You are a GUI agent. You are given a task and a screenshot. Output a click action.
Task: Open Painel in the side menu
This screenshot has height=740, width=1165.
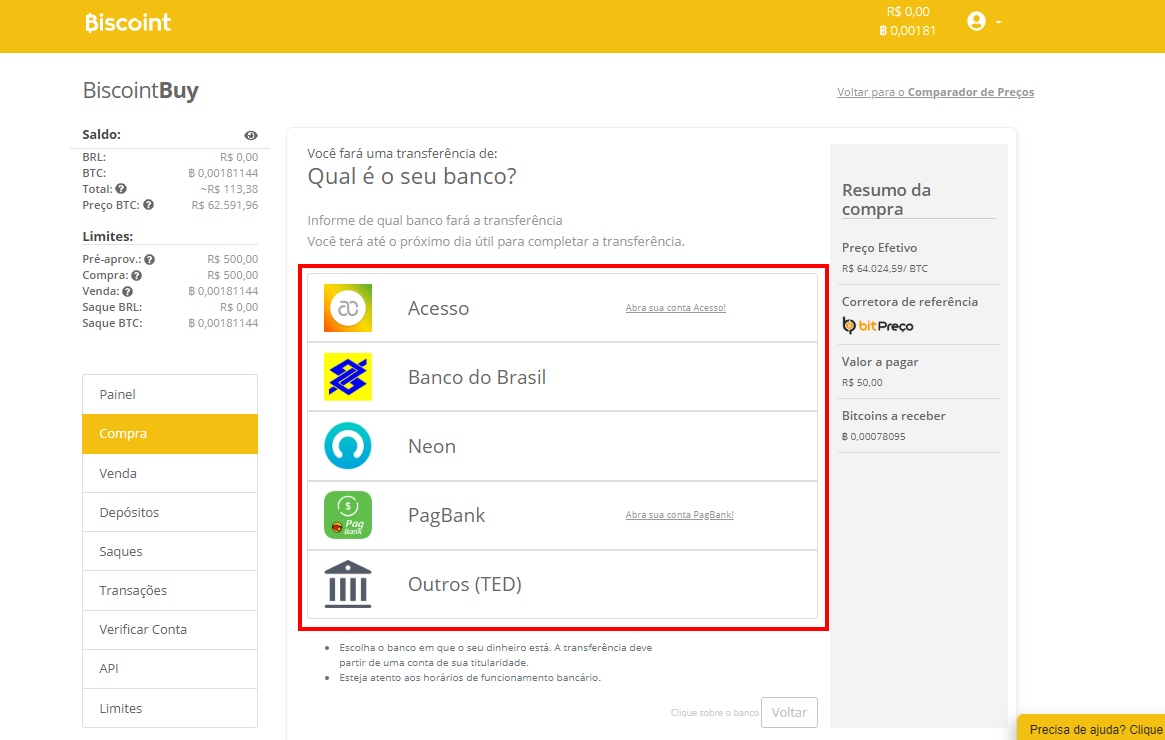click(170, 395)
